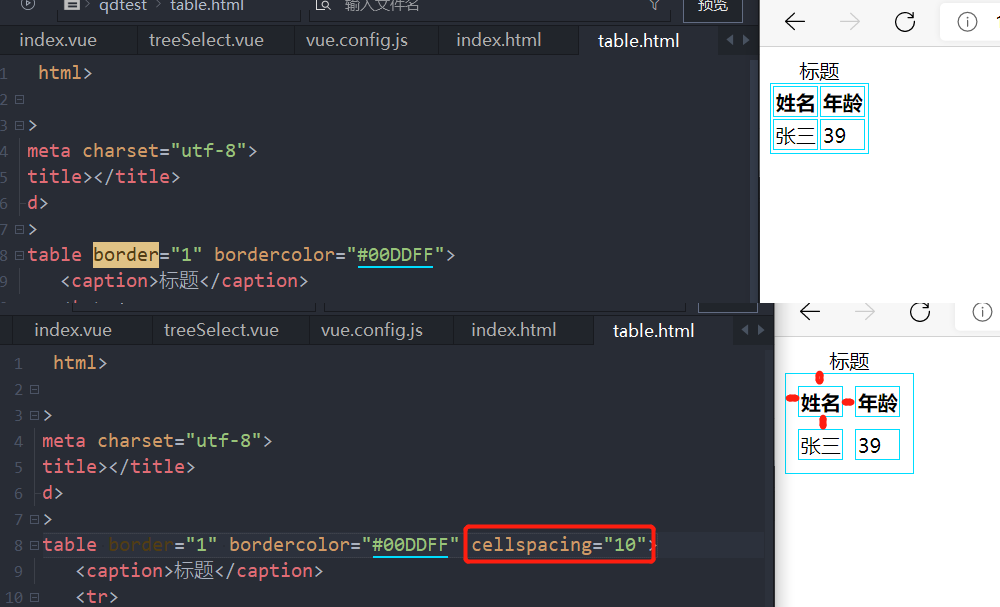This screenshot has height=607, width=1000.
Task: Collapse table fold at line 8 without cellspacing
Action: coord(19,255)
